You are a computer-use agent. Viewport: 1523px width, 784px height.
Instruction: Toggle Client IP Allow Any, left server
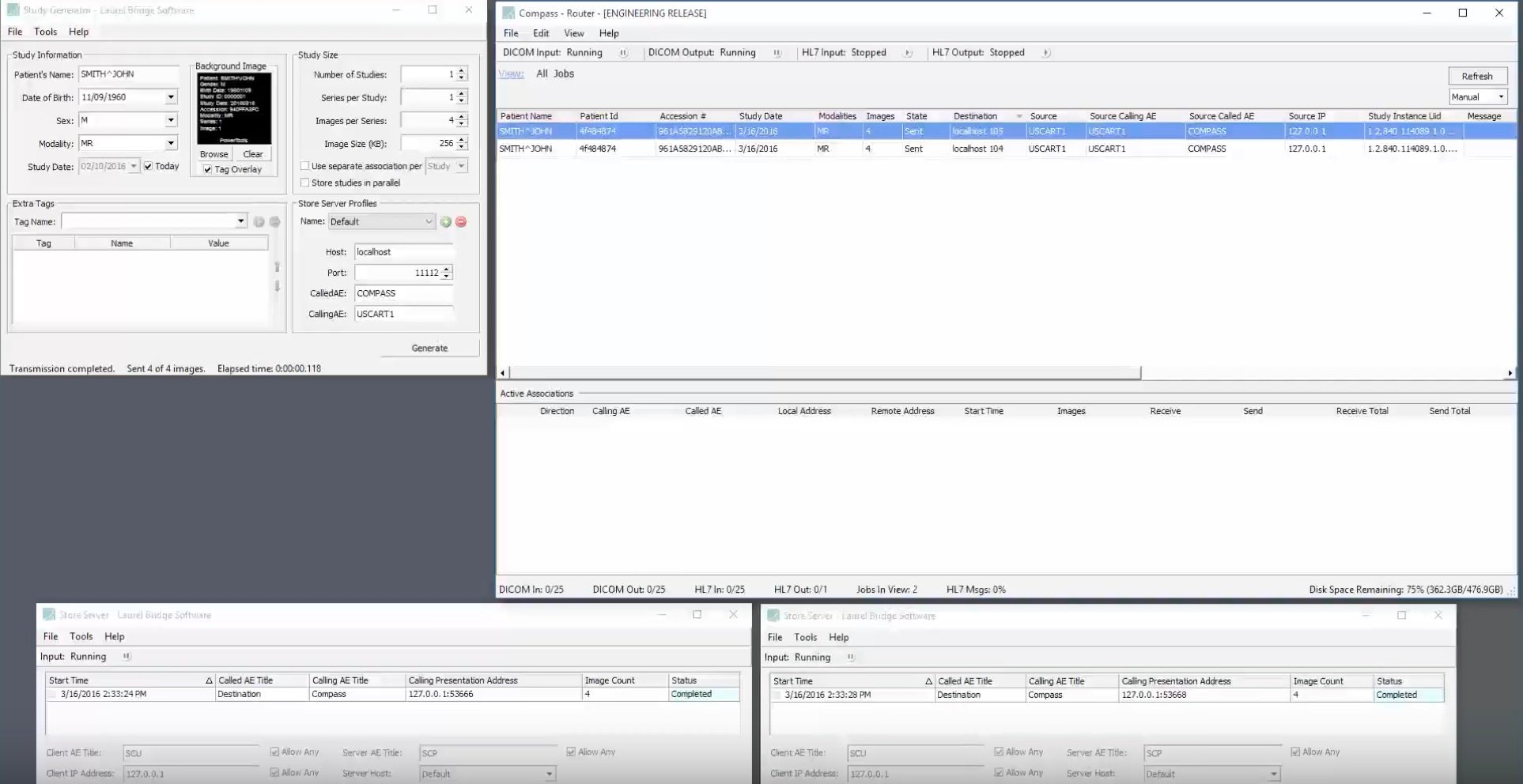[x=274, y=772]
